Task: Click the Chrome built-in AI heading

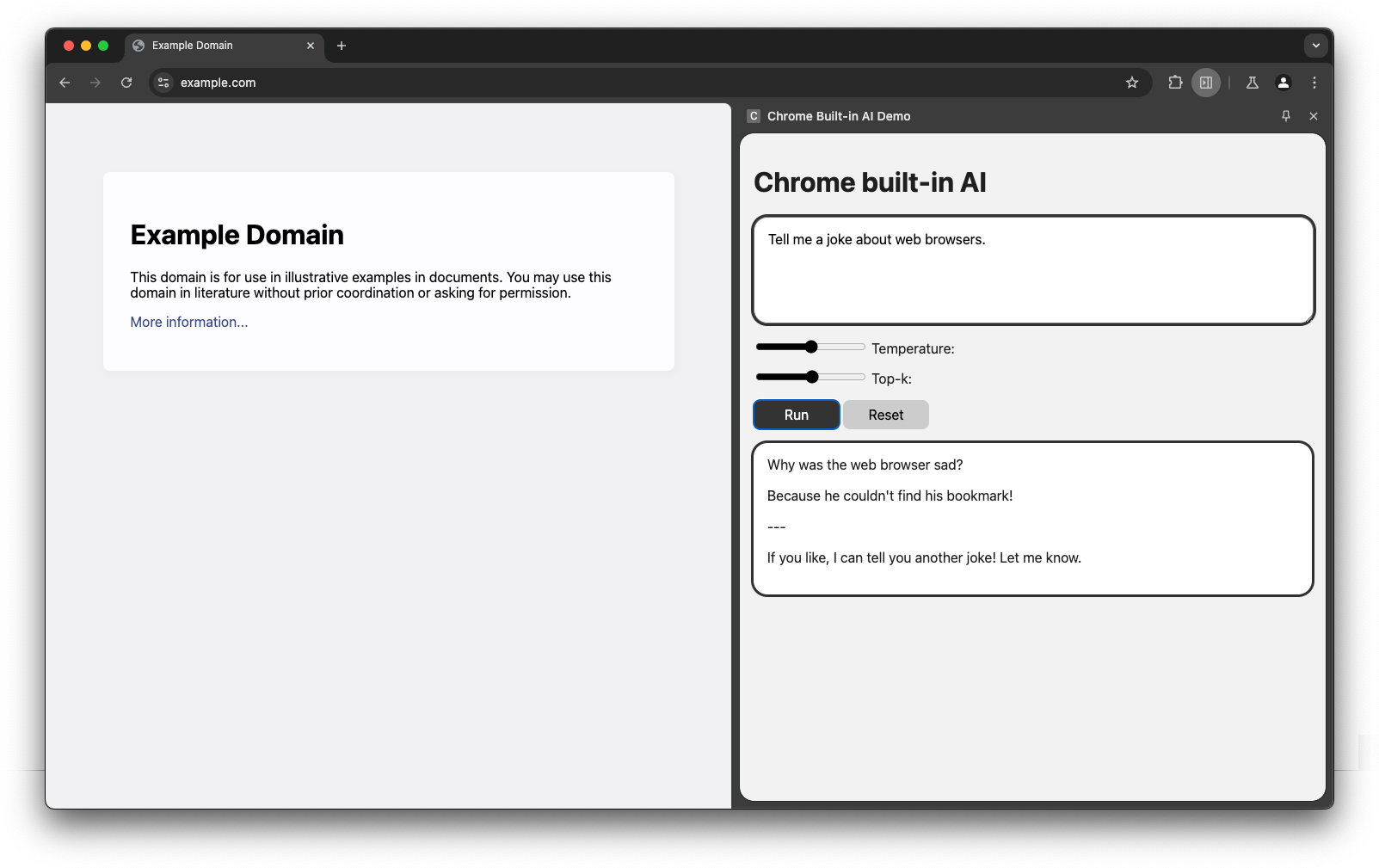Action: (x=870, y=182)
